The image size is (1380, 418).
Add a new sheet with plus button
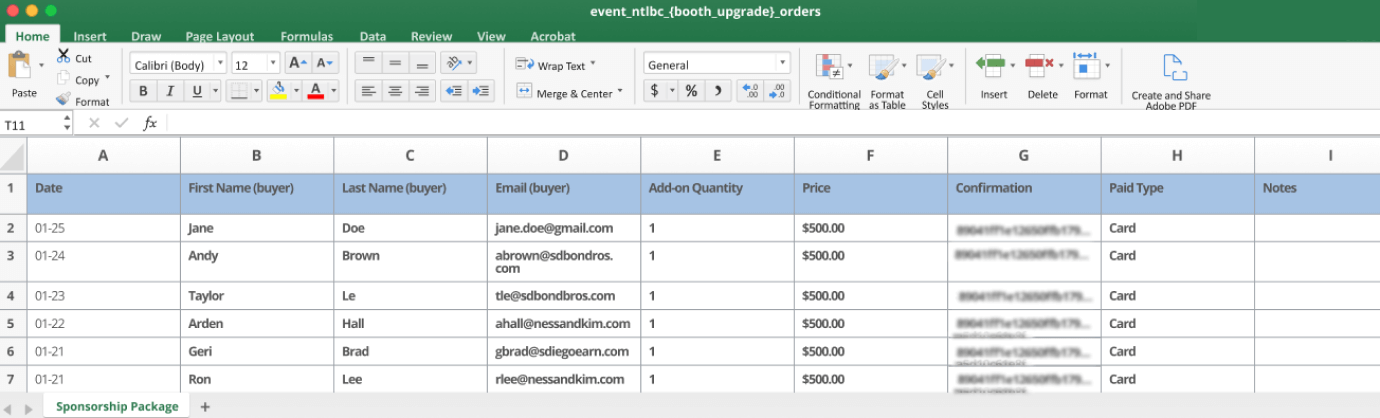pos(205,407)
